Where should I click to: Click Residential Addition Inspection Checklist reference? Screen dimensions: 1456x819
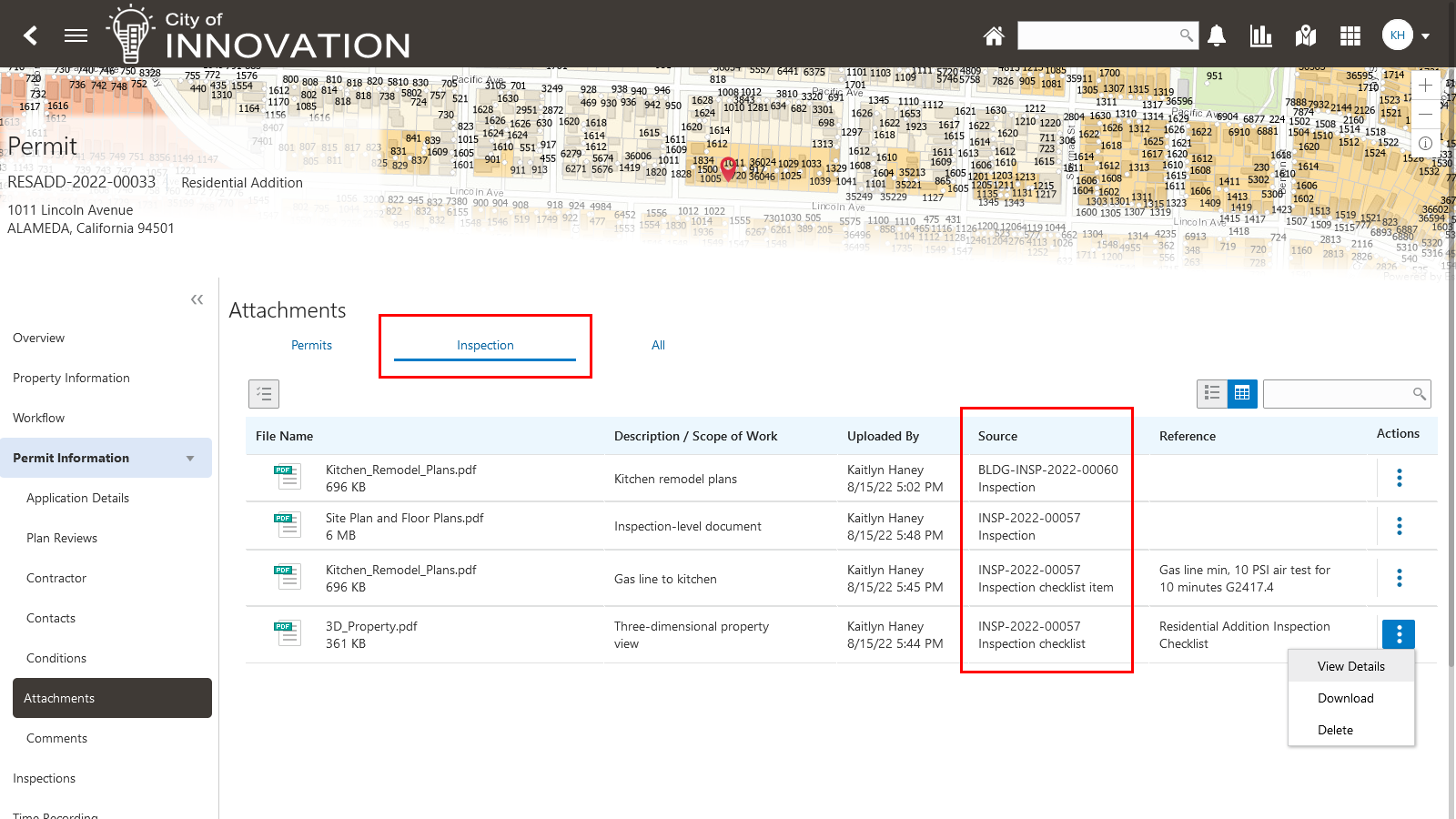click(x=1245, y=634)
